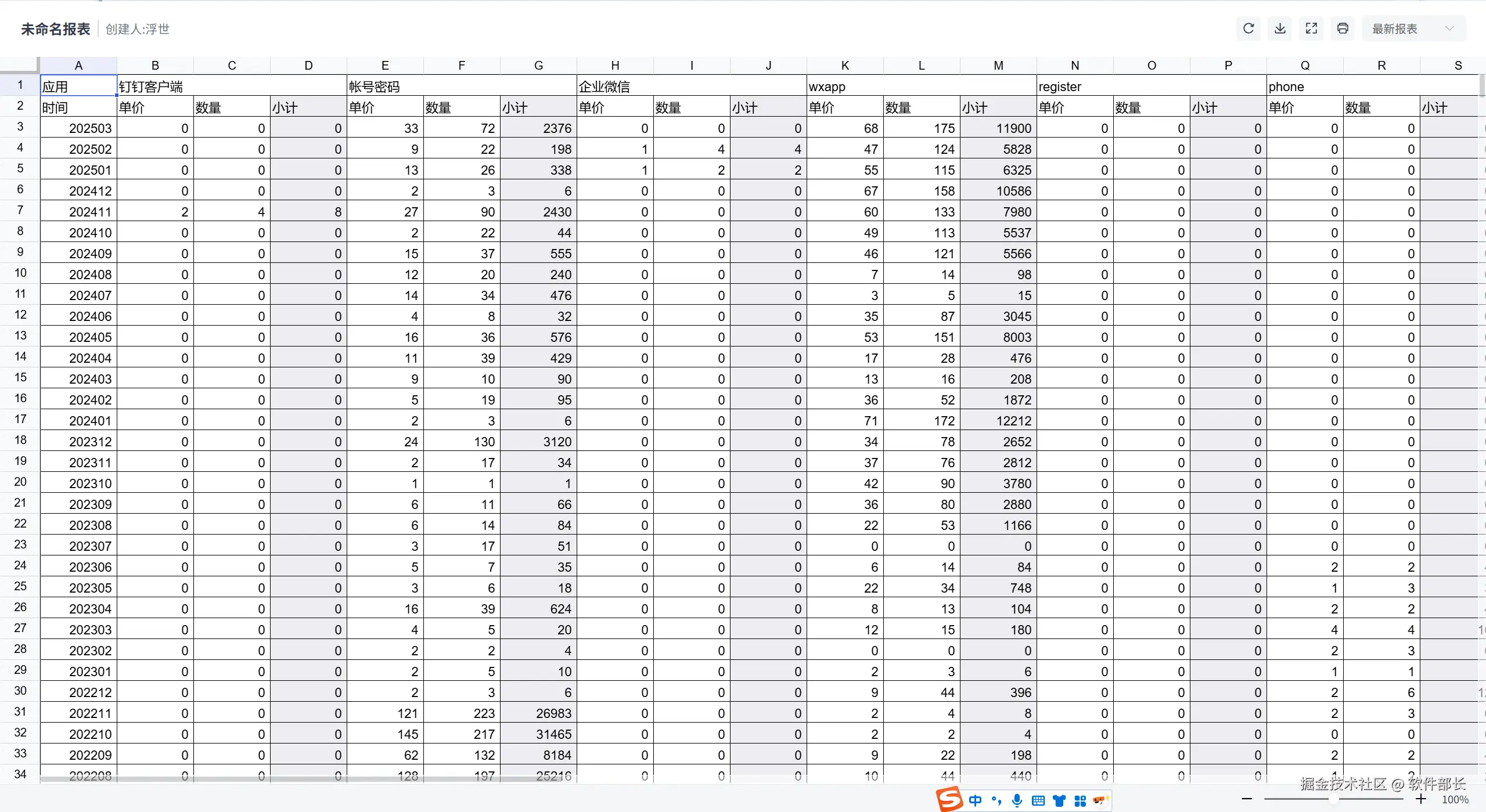Open the soft keyboard icon
The width and height of the screenshot is (1486, 812).
click(x=1038, y=801)
